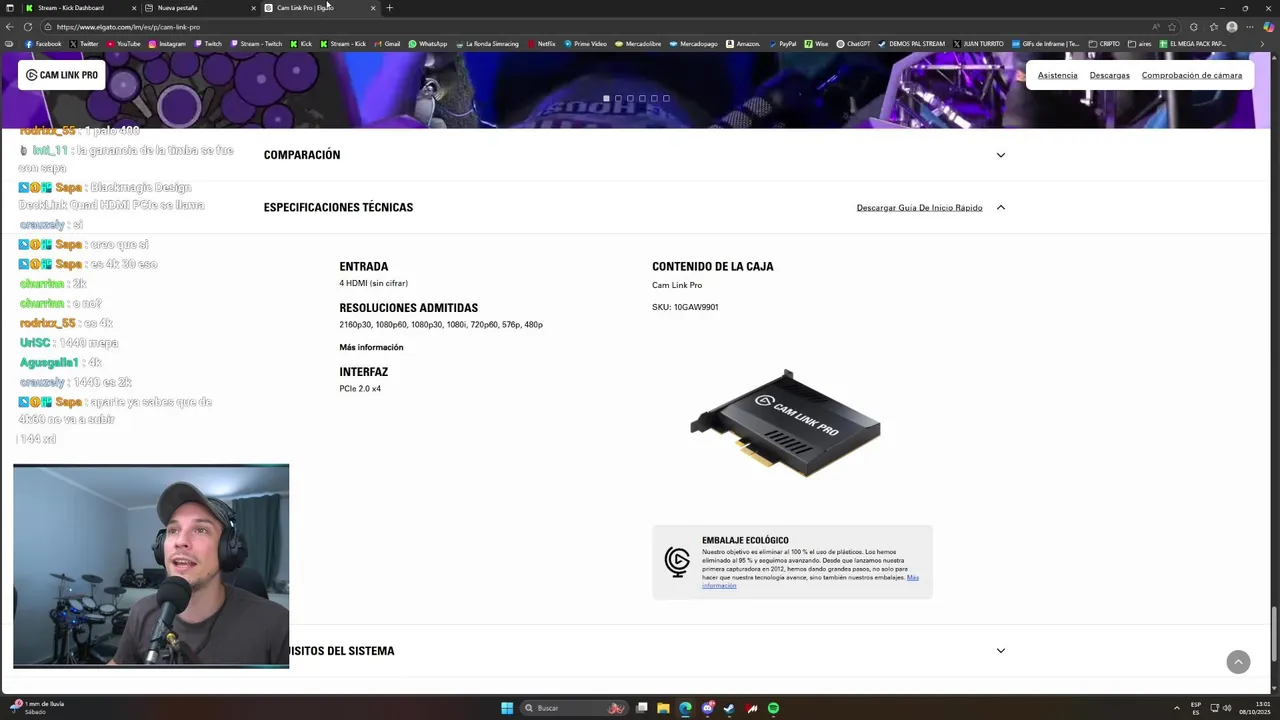Open the Prime Video bookmark
1280x720 pixels.
585,44
